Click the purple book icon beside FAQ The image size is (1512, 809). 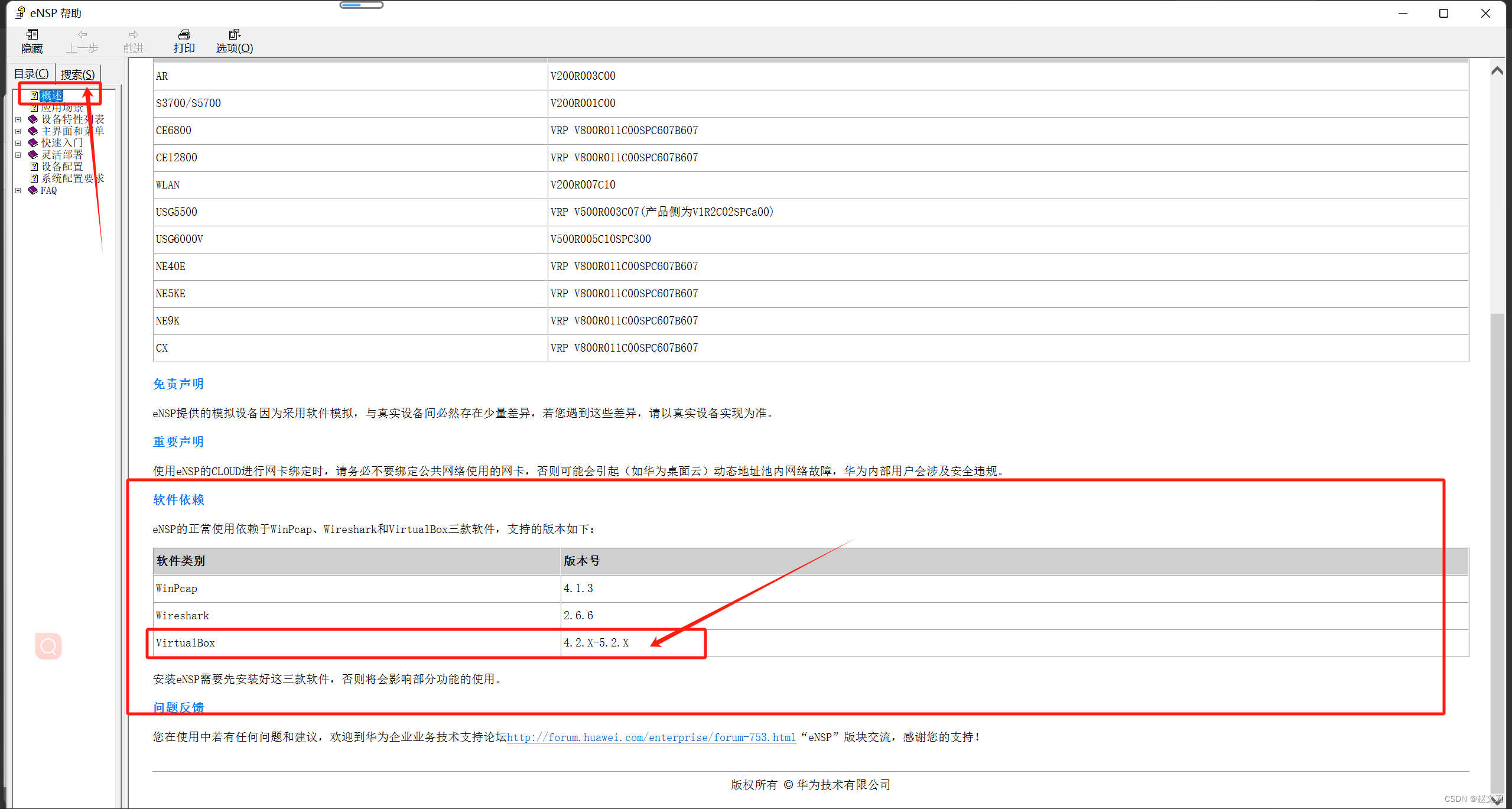[33, 190]
